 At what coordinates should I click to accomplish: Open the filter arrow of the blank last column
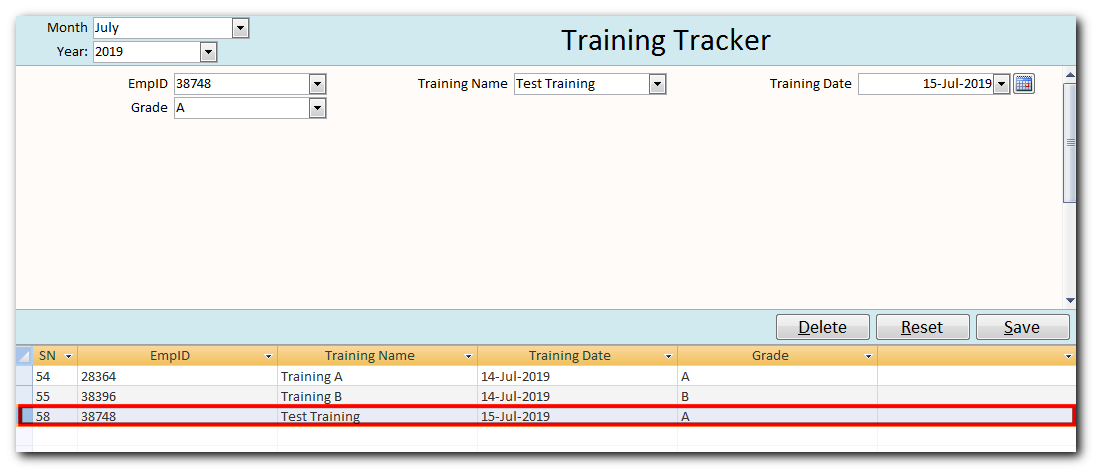tap(1069, 356)
